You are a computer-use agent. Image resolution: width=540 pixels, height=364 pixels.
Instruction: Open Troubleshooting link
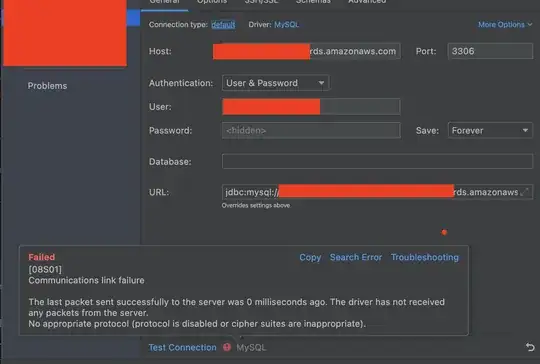425,258
